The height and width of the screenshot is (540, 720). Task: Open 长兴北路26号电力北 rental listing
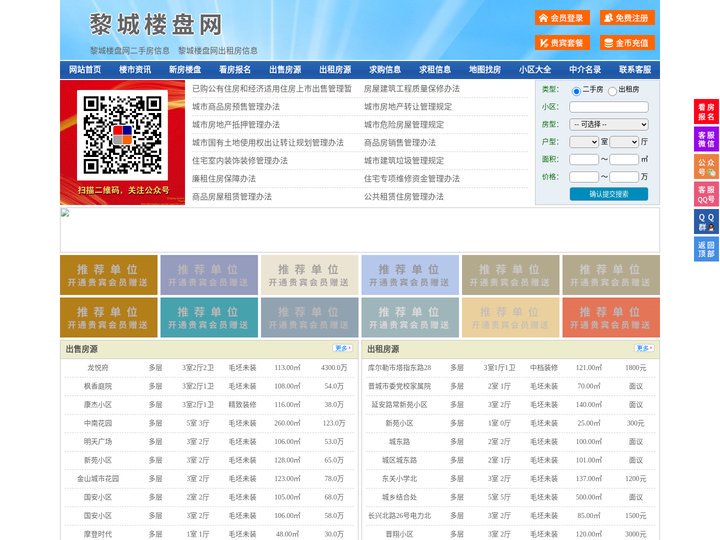pyautogui.click(x=399, y=516)
